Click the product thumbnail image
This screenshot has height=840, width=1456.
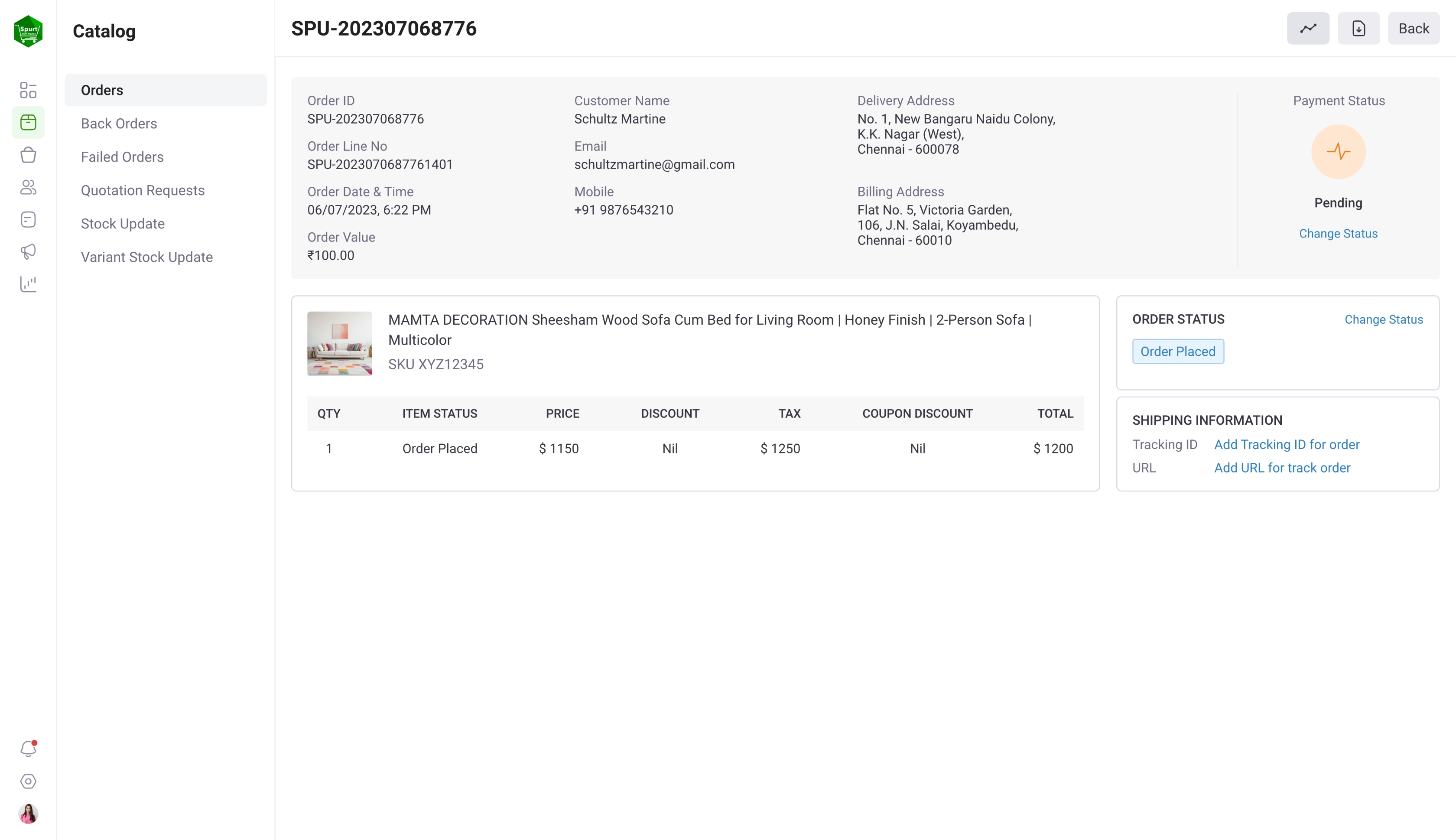pos(340,342)
